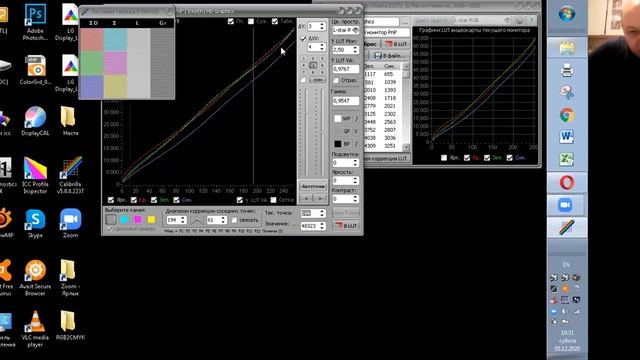The image size is (640, 360).
Task: Launch Chrome from the taskbar
Action: pyautogui.click(x=567, y=116)
